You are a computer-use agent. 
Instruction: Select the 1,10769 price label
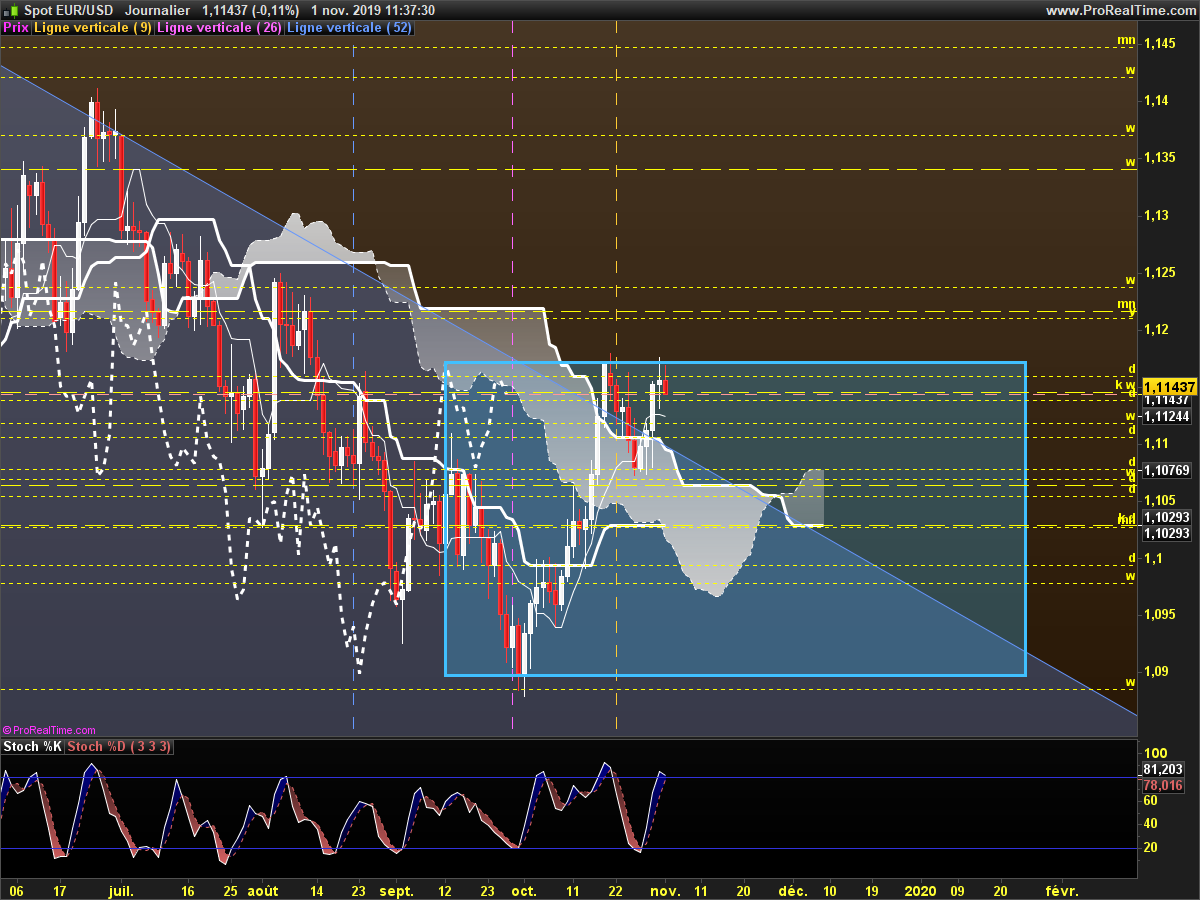[x=1166, y=469]
